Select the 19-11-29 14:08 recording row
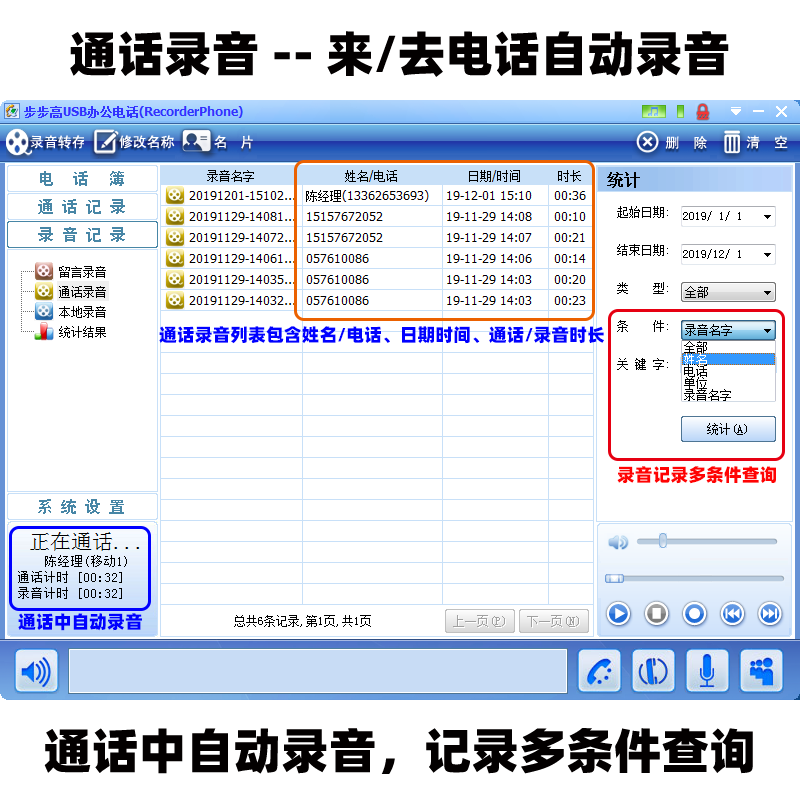Image resolution: width=800 pixels, height=800 pixels. tap(377, 216)
